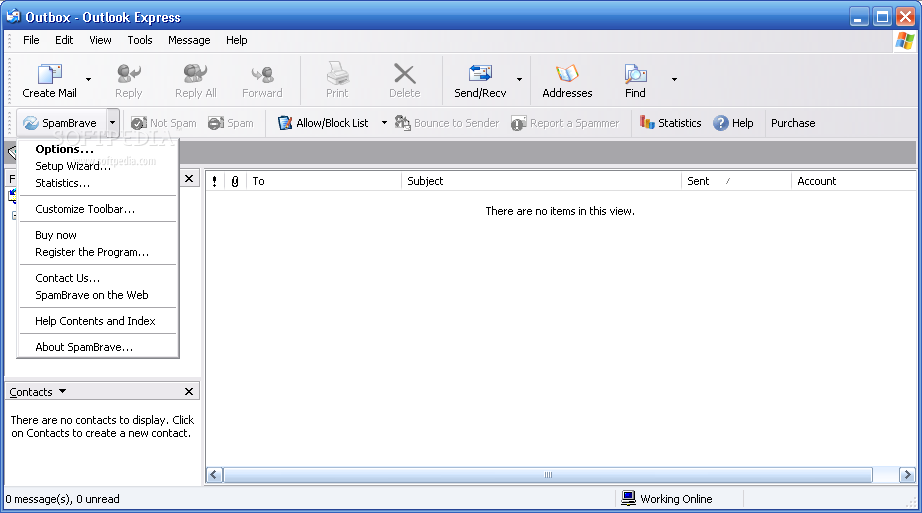Image resolution: width=922 pixels, height=513 pixels.
Task: Choose Setup Wizard... menu entry
Action: [98, 166]
